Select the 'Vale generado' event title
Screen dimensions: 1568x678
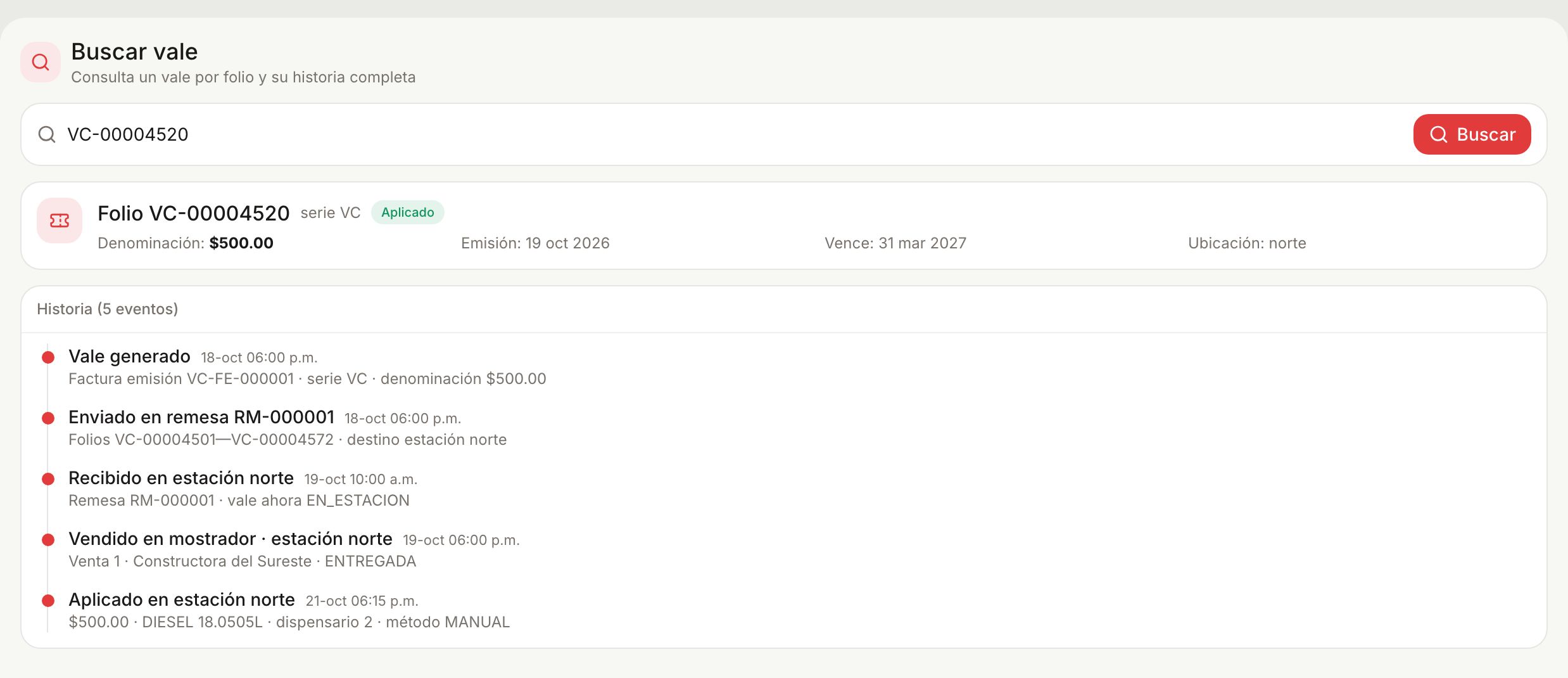129,357
